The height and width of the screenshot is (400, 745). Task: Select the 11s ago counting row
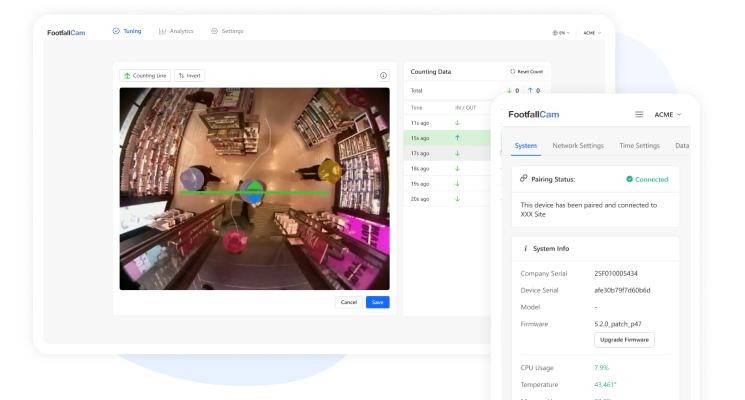point(447,123)
